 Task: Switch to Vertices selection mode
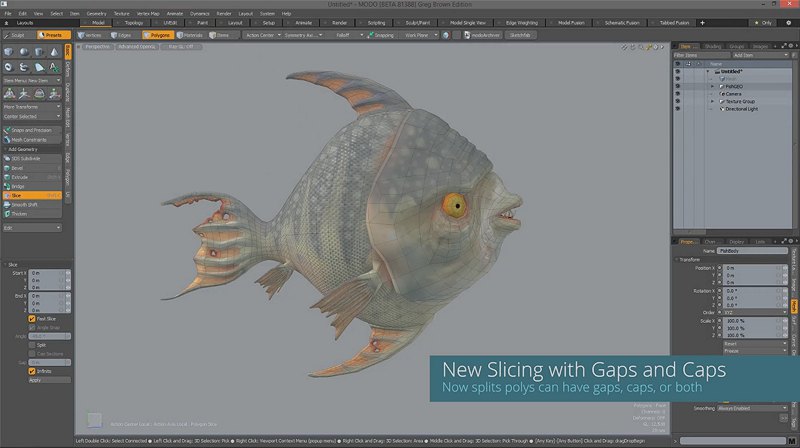[x=88, y=35]
